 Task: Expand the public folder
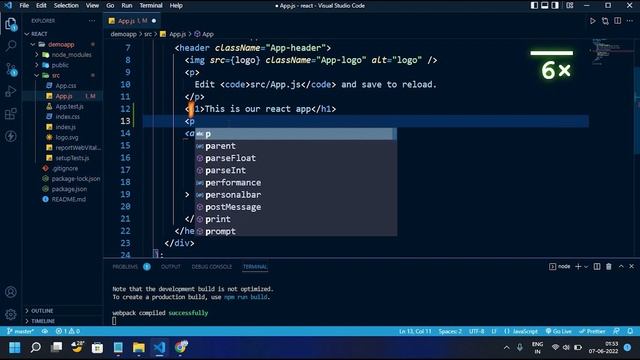(60, 65)
